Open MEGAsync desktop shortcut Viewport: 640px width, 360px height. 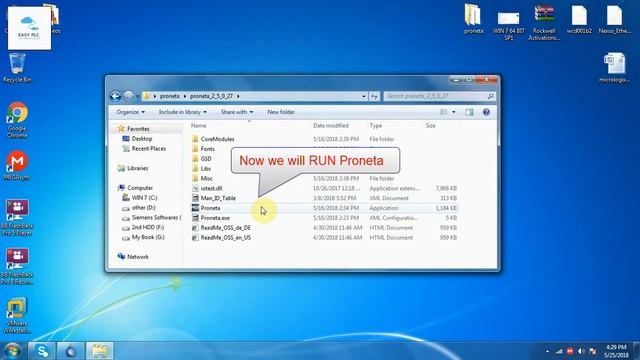tap(17, 165)
